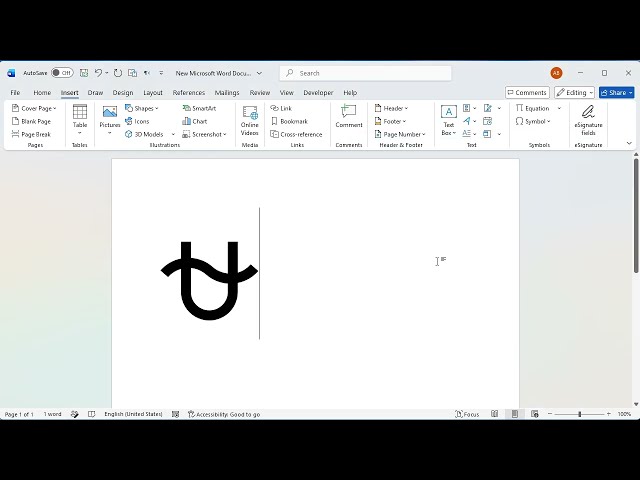Open the Developer tab
The width and height of the screenshot is (640, 480).
[x=318, y=93]
